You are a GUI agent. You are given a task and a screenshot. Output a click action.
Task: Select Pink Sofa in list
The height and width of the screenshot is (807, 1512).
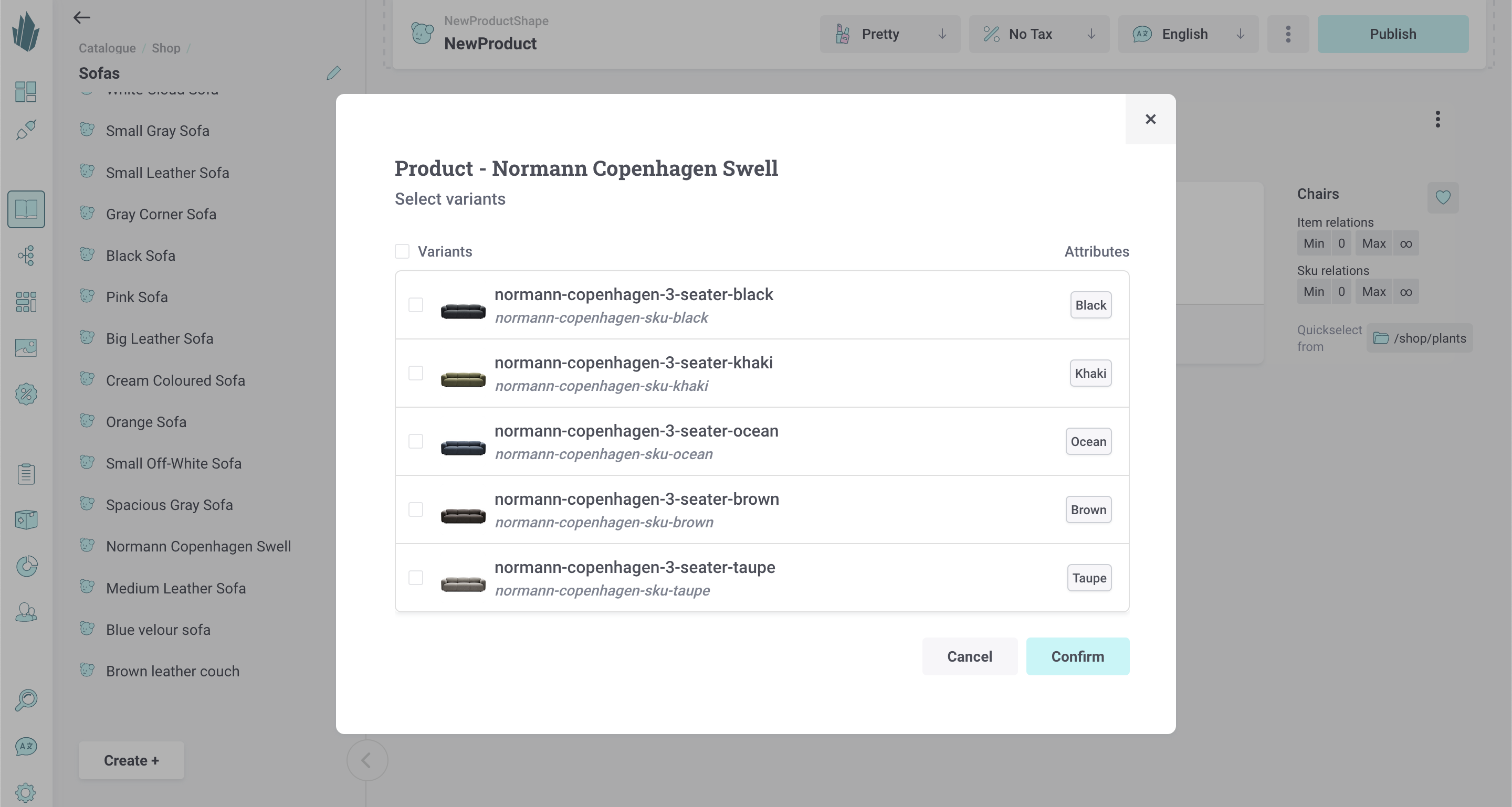point(136,298)
